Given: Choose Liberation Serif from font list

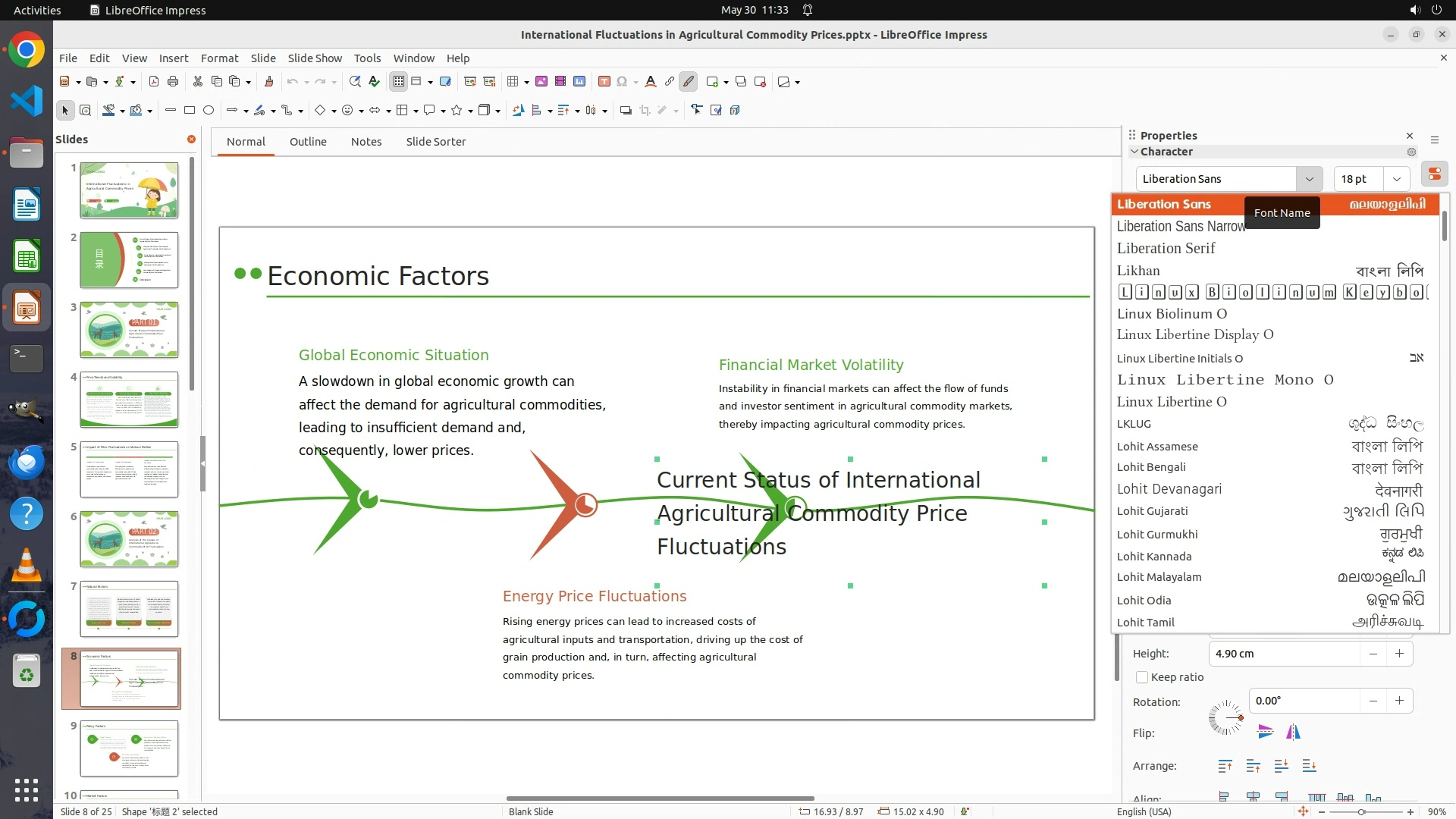Looking at the screenshot, I should 1166,249.
